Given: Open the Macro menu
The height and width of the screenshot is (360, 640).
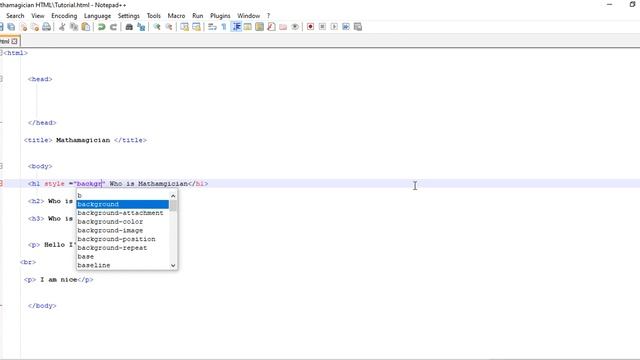Looking at the screenshot, I should tap(176, 16).
